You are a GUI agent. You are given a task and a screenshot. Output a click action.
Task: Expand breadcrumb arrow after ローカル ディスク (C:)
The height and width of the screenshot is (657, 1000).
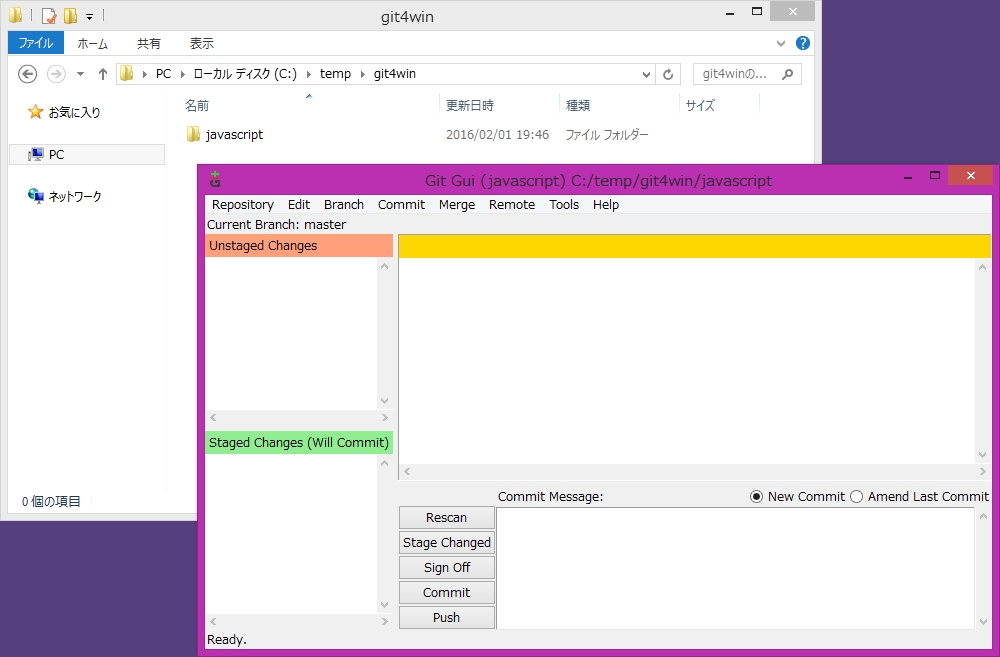coord(309,74)
